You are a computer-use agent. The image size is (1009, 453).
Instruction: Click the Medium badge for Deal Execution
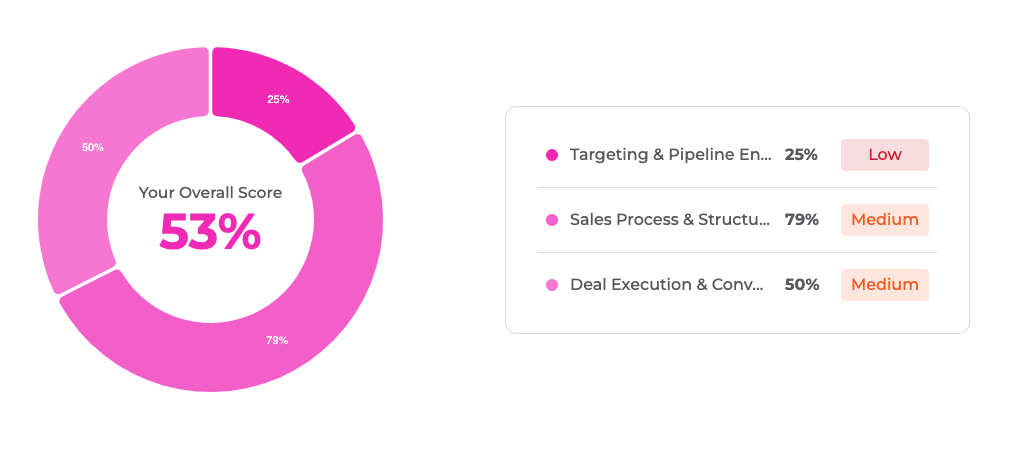point(884,285)
